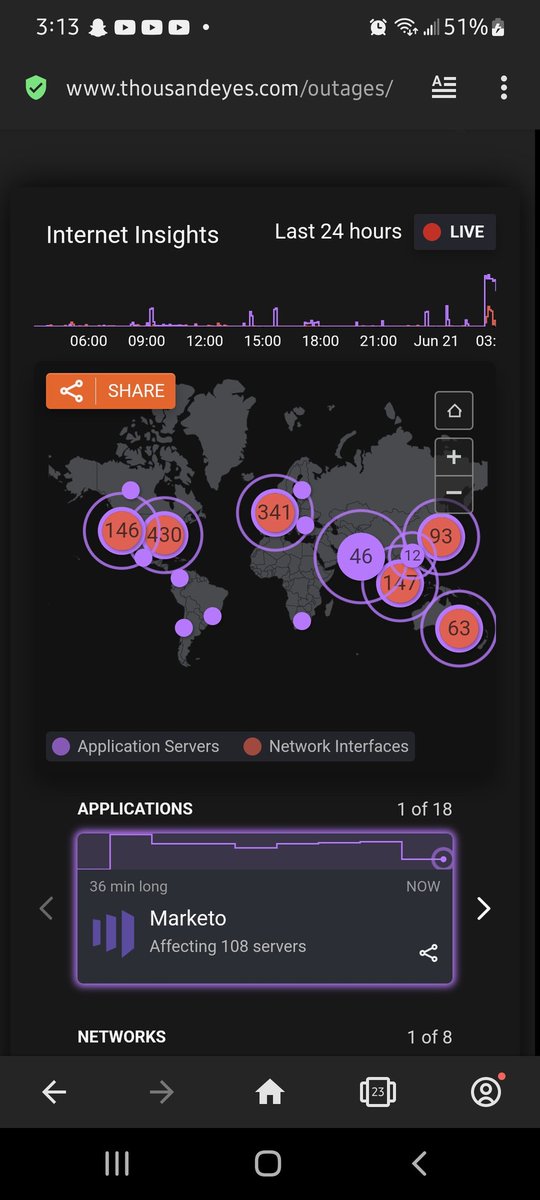Click the alarm status icon

click(378, 27)
